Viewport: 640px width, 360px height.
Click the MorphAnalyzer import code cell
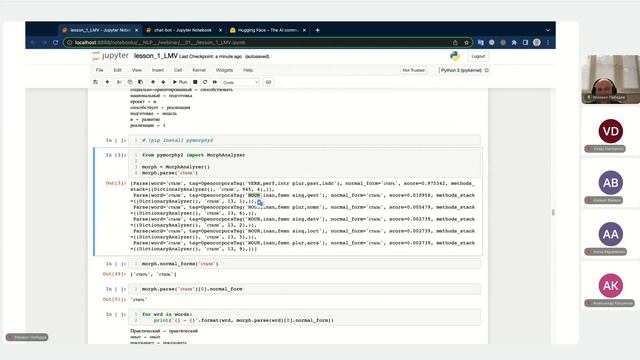click(x=304, y=164)
